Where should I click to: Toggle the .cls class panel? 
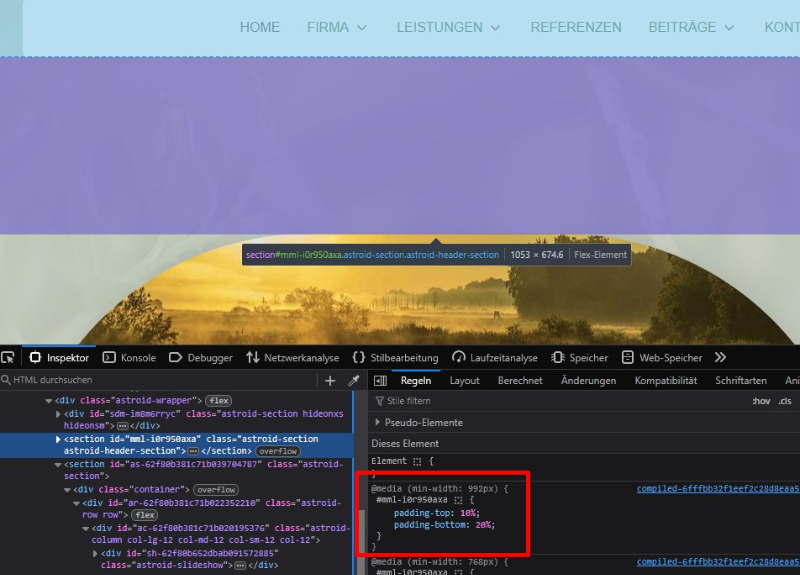785,401
